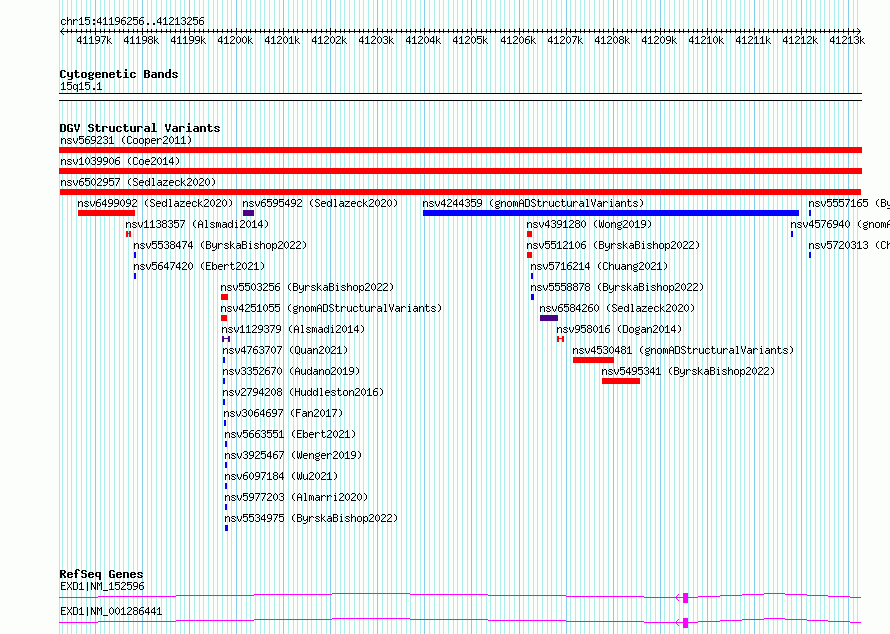890x634 pixels.
Task: Click the nsv6595492 (Sedlazeck2020) label
Action: point(320,203)
